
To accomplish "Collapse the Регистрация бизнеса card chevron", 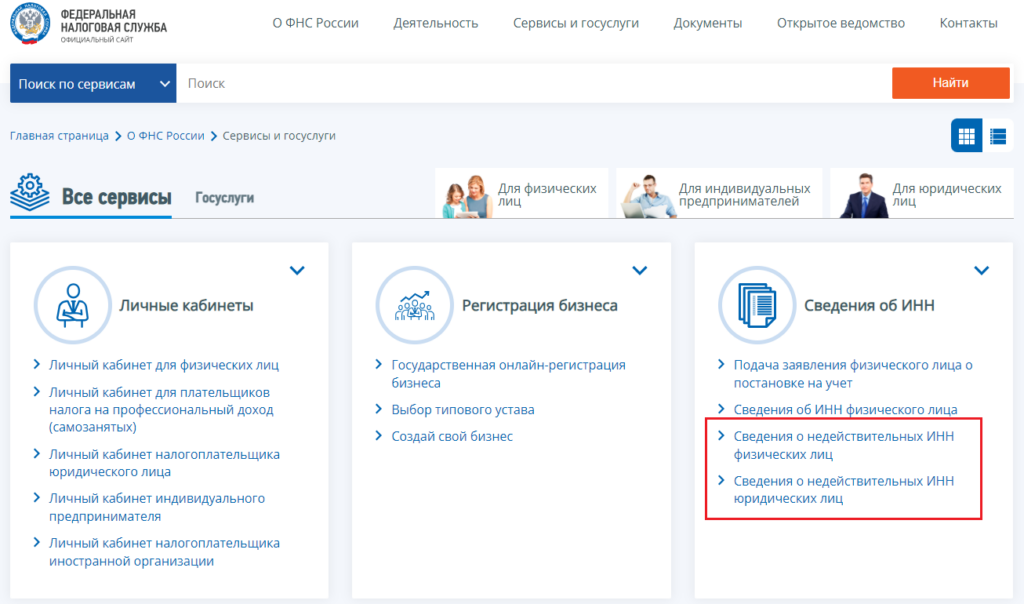I will point(640,270).
